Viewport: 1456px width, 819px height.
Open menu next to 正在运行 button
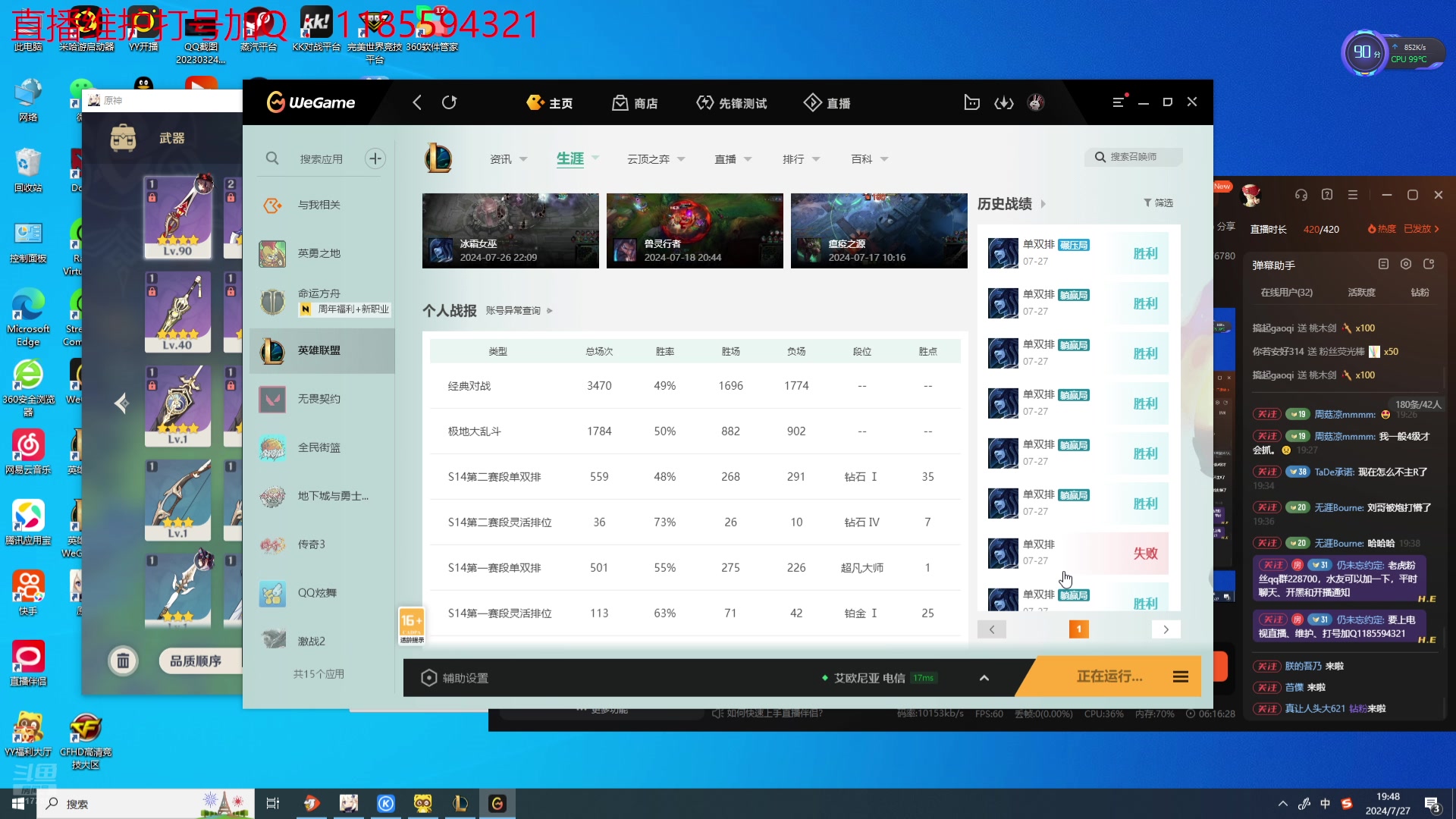pyautogui.click(x=1181, y=676)
